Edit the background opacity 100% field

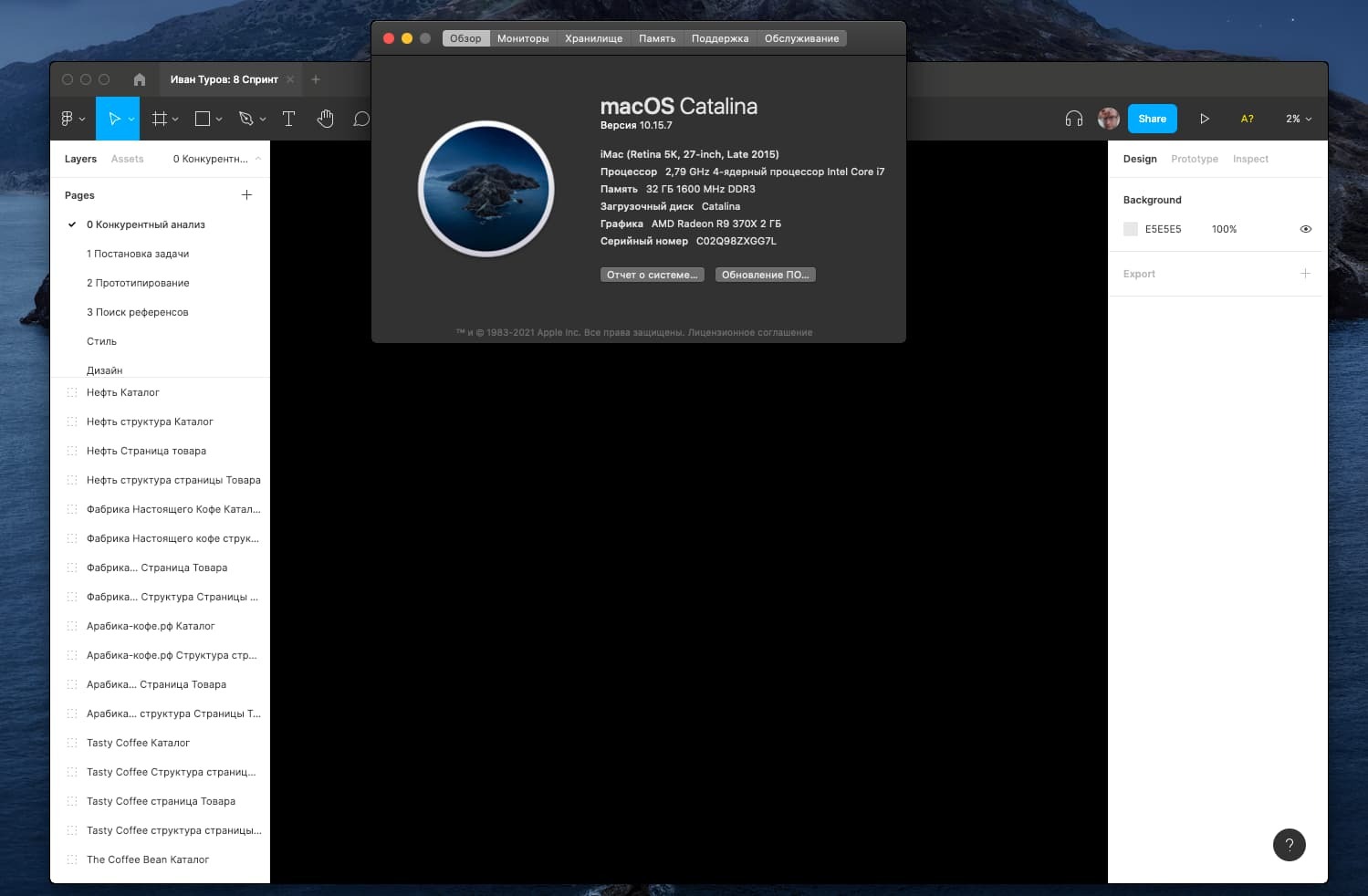tap(1225, 229)
